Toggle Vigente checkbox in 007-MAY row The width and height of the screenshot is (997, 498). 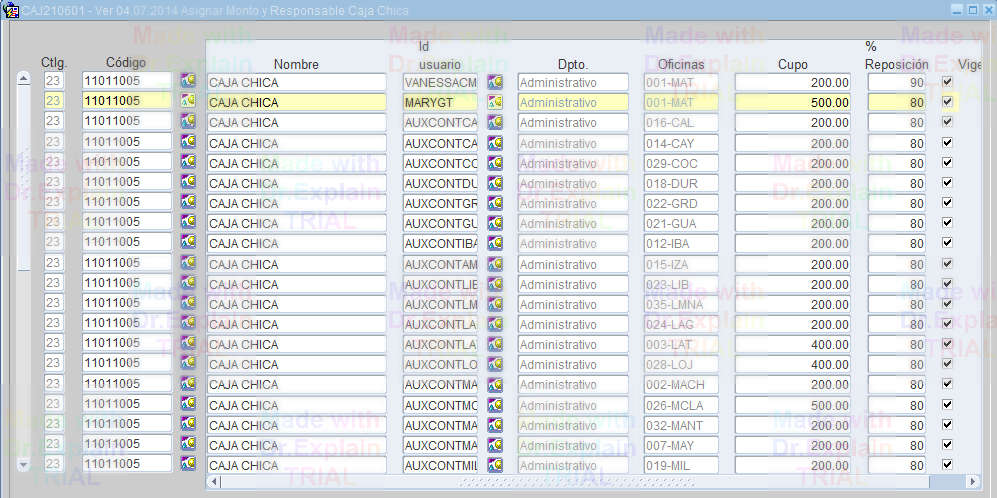point(947,444)
